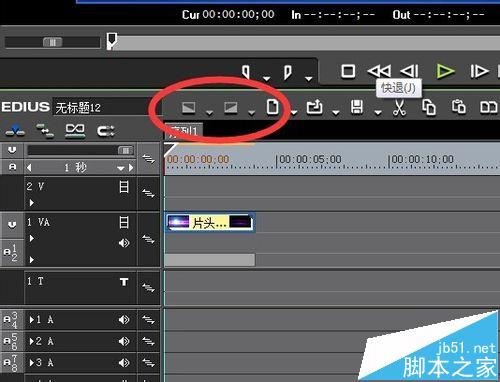Click the 00:00:05:00 mark on the time ruler
This screenshot has width=500, height=382.
309,160
